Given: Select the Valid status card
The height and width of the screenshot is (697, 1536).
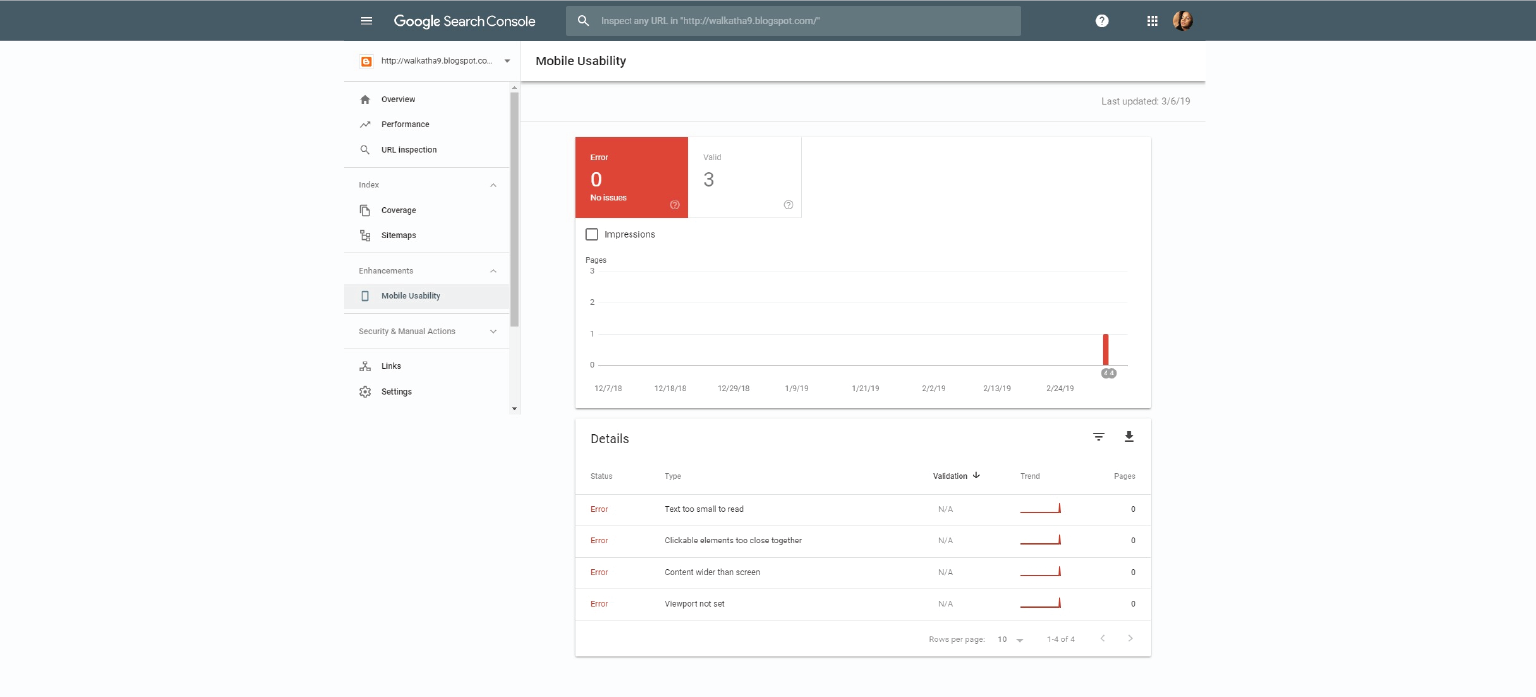Looking at the screenshot, I should click(x=745, y=177).
